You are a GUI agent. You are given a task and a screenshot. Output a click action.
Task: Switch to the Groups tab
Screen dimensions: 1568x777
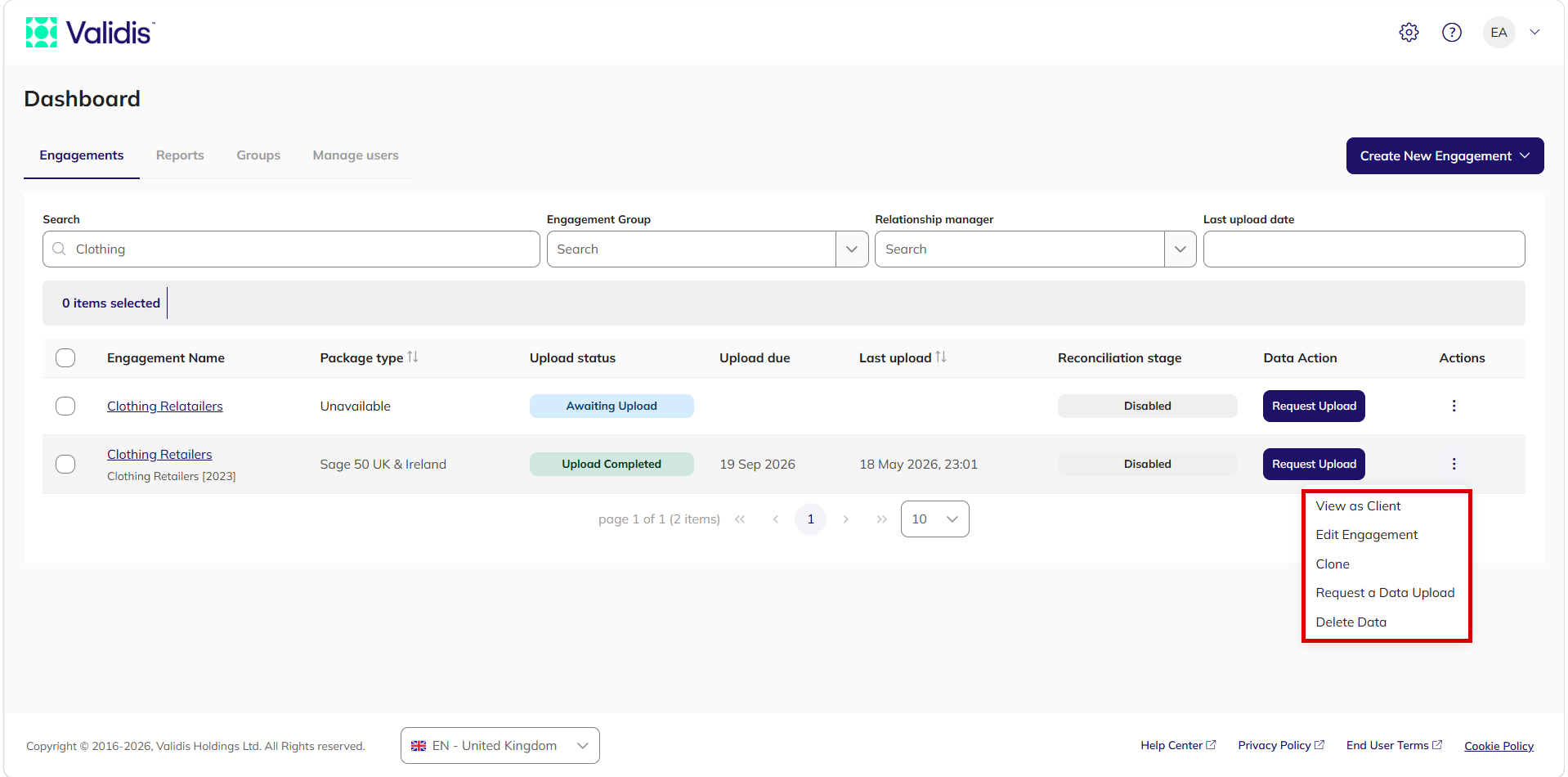[x=258, y=155]
